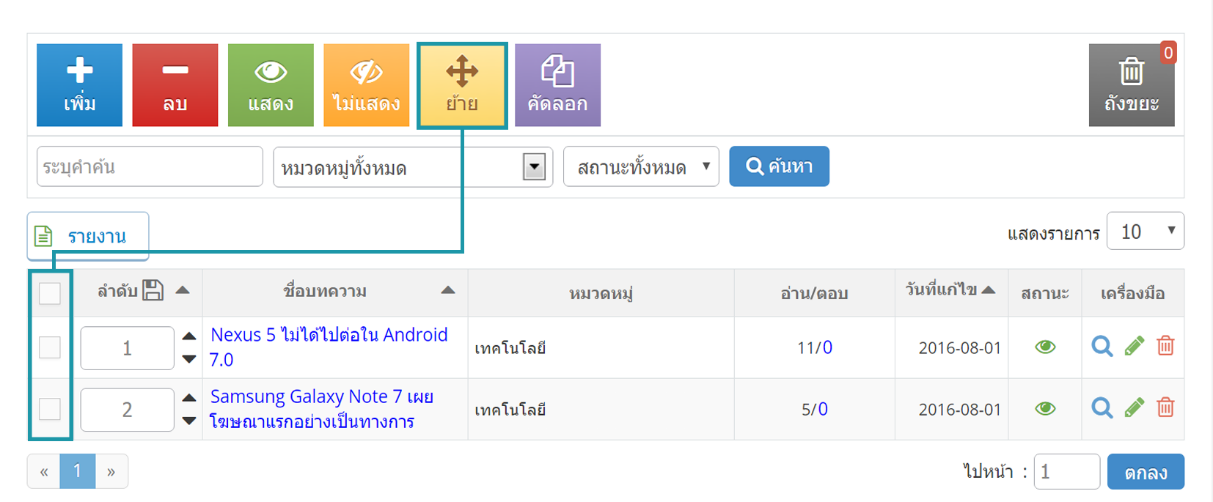The height and width of the screenshot is (502, 1213).
Task: Click the red ลบ (delete) minus button
Action: (175, 85)
